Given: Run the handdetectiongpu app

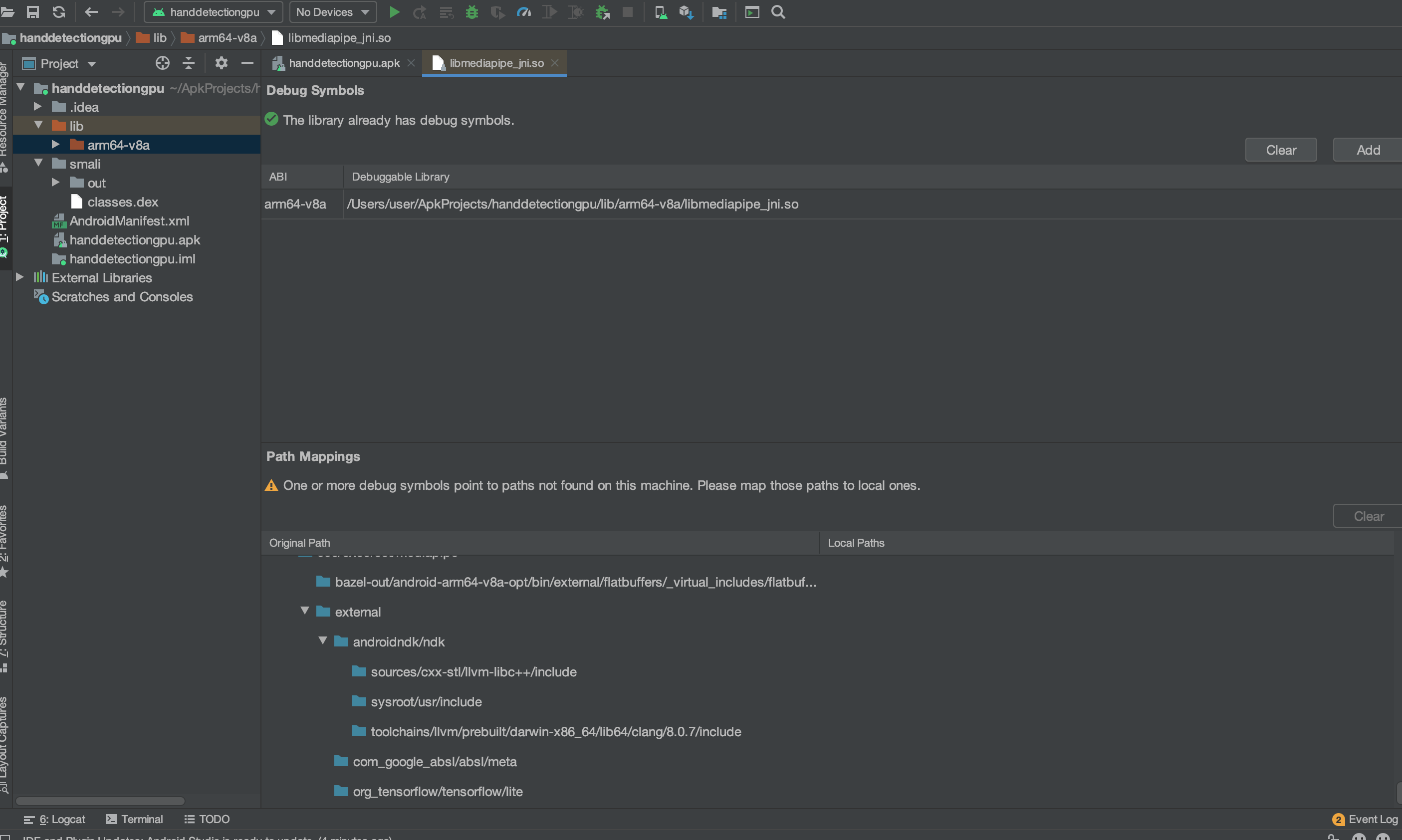Looking at the screenshot, I should coord(395,12).
